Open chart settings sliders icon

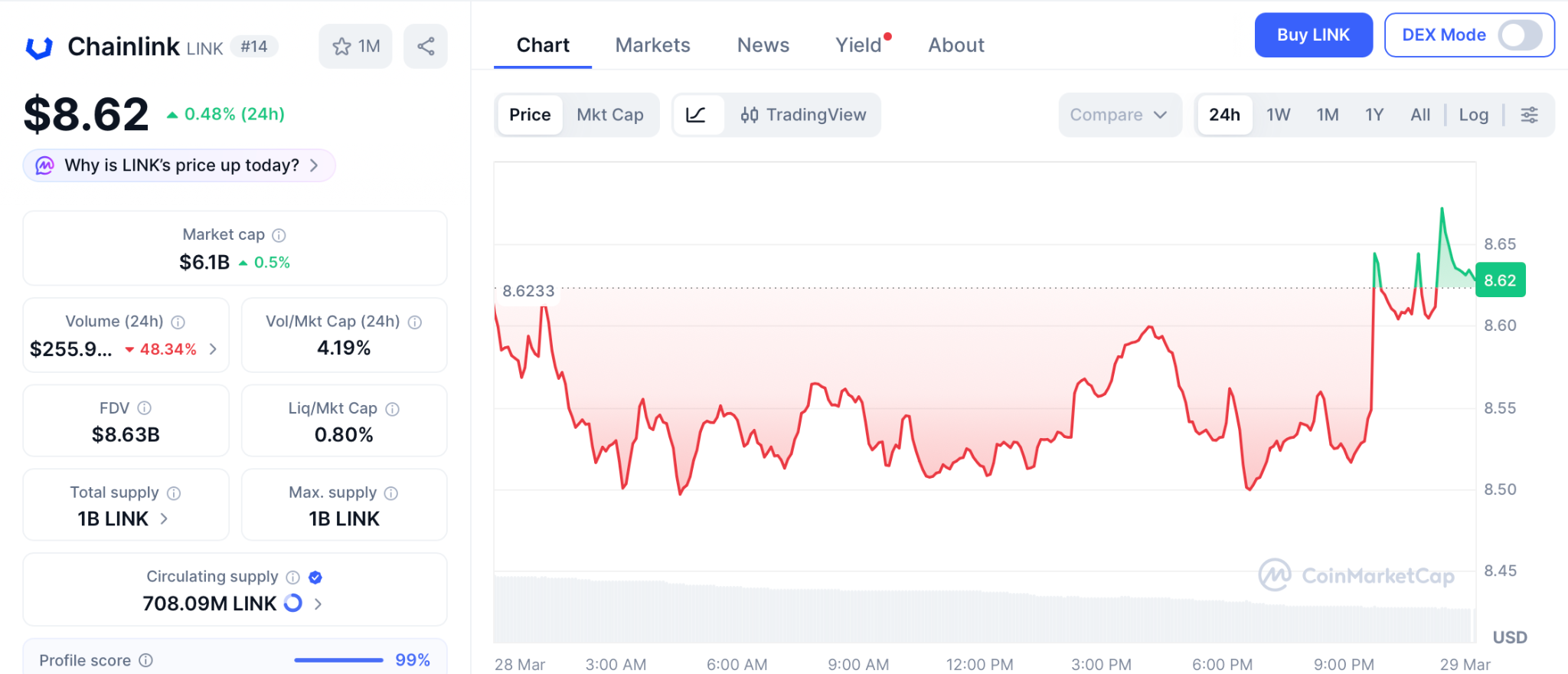click(x=1529, y=115)
